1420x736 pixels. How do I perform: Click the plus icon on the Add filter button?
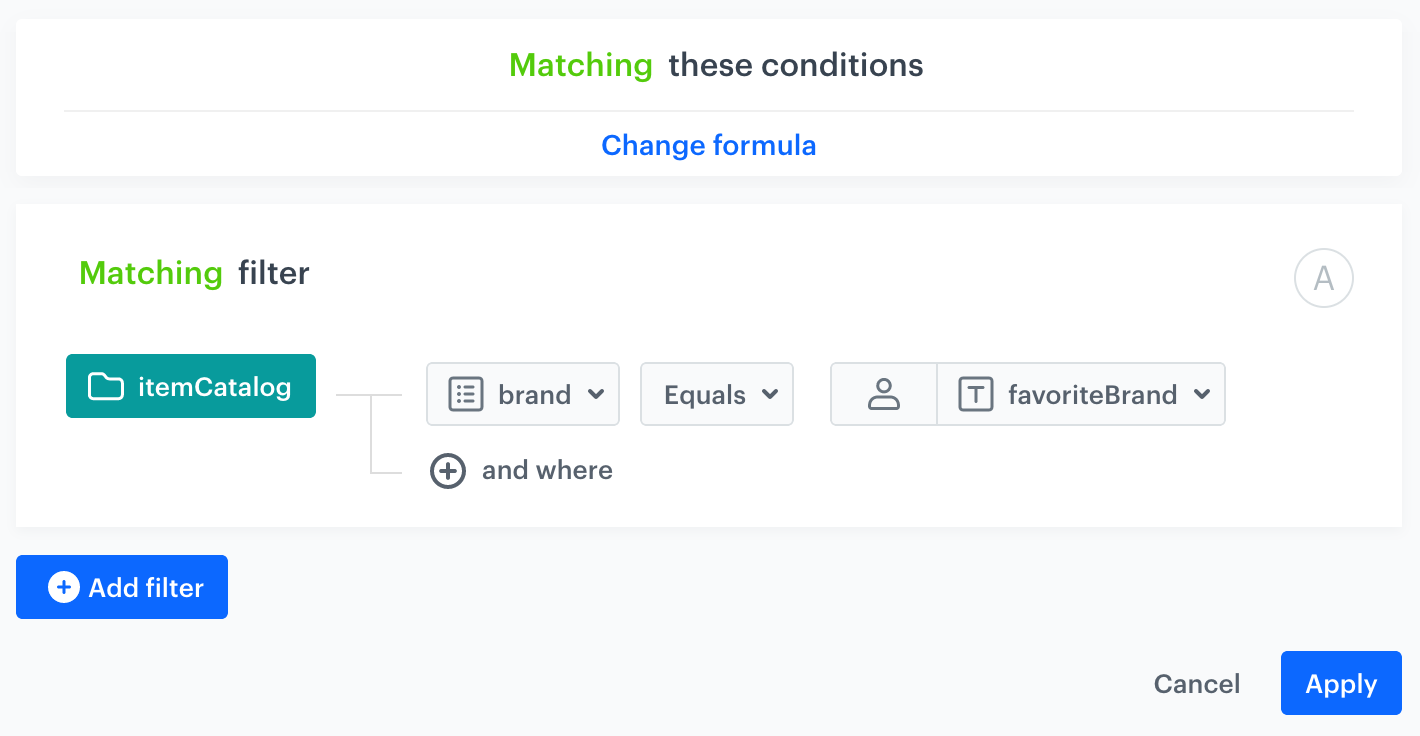[x=63, y=587]
